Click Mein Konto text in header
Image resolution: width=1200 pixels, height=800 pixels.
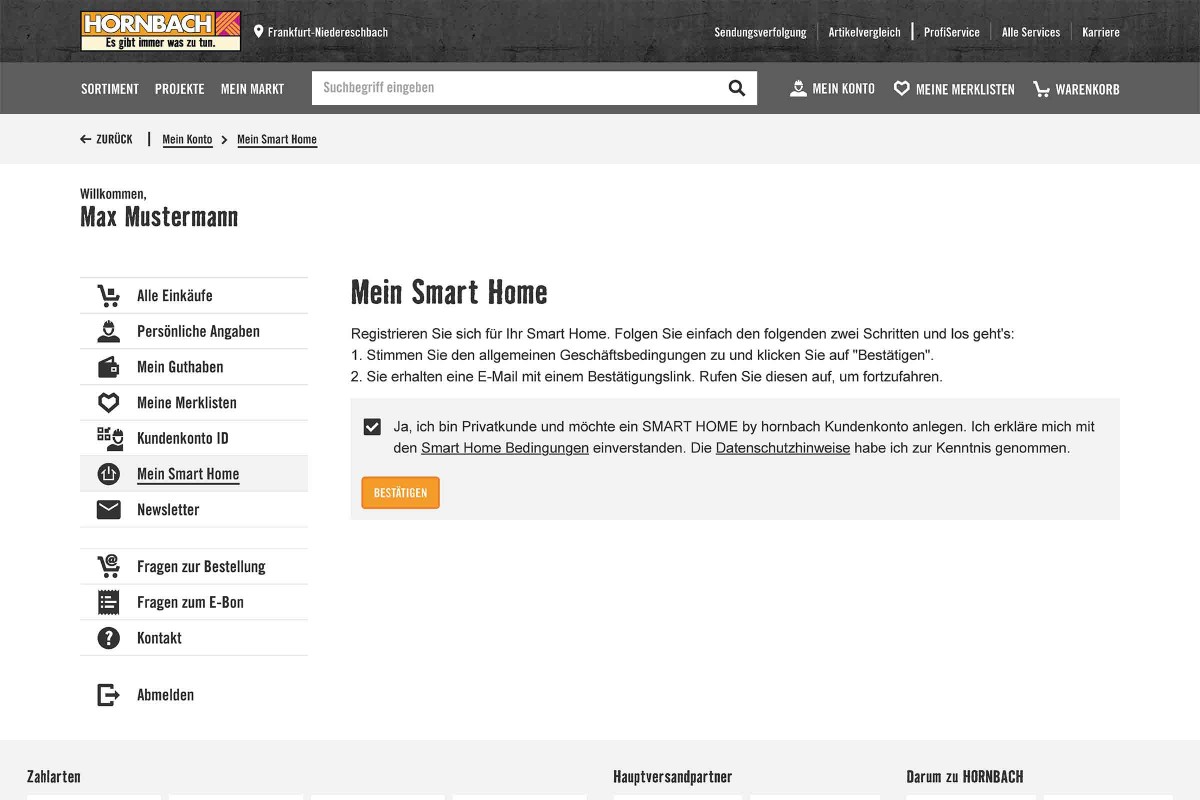[843, 89]
